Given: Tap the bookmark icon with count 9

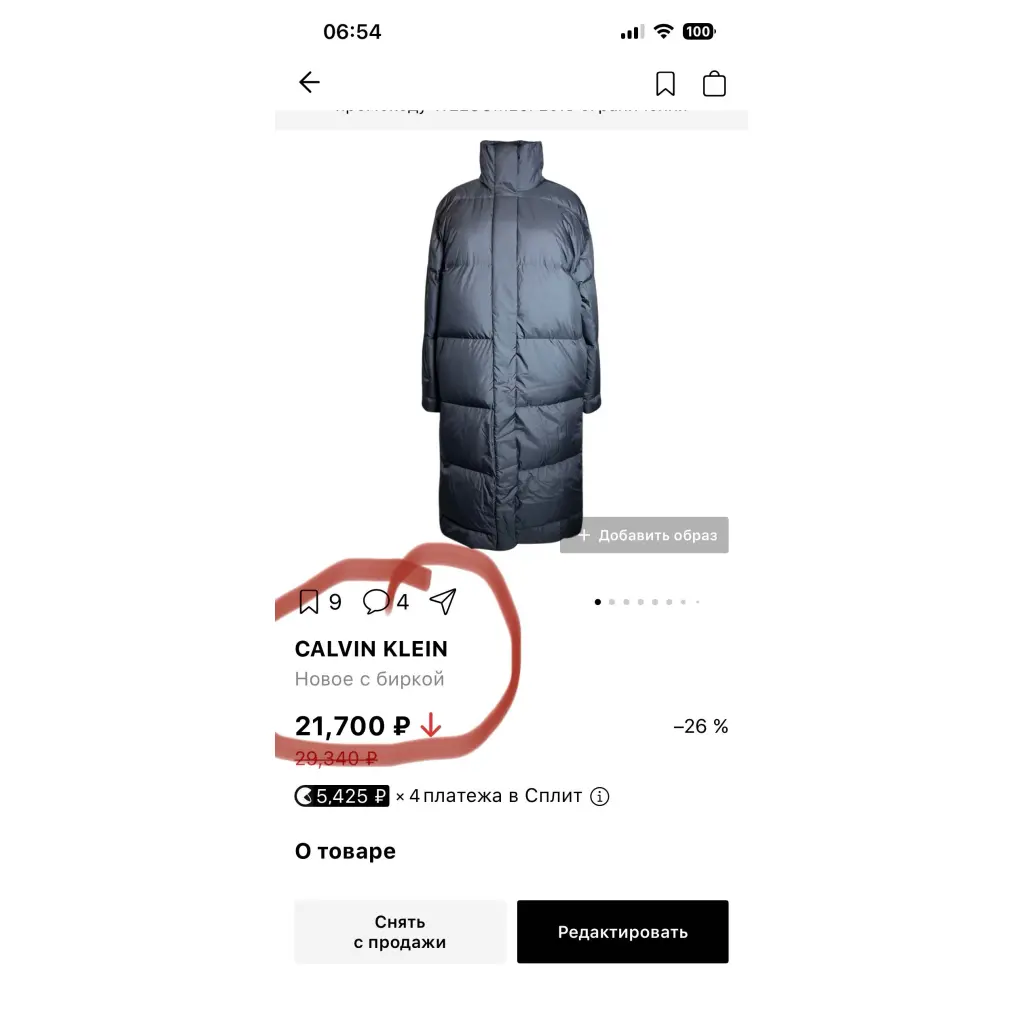Looking at the screenshot, I should pos(308,601).
